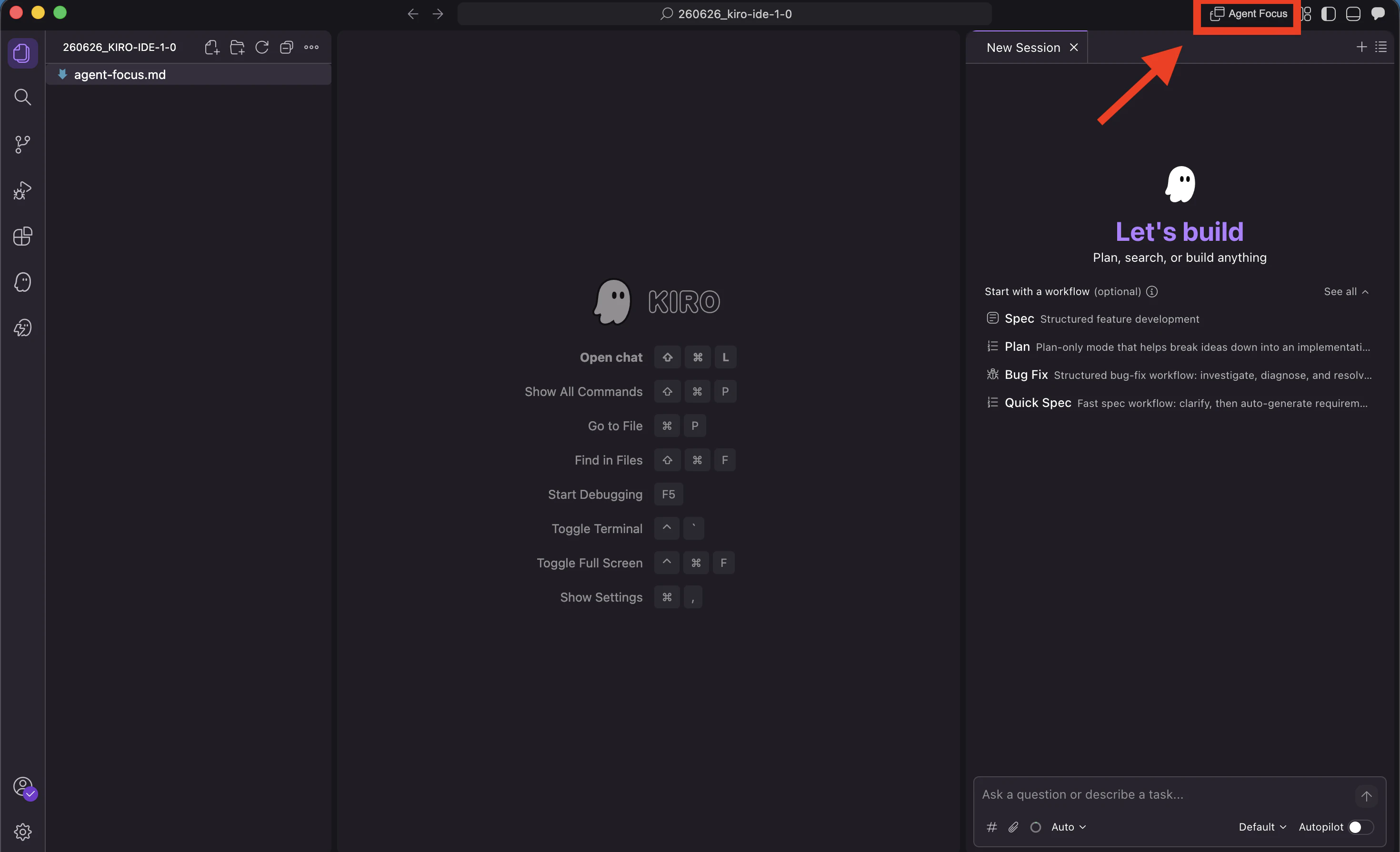The width and height of the screenshot is (1400, 852).
Task: Collapse the workflow list via See all
Action: [x=1346, y=291]
